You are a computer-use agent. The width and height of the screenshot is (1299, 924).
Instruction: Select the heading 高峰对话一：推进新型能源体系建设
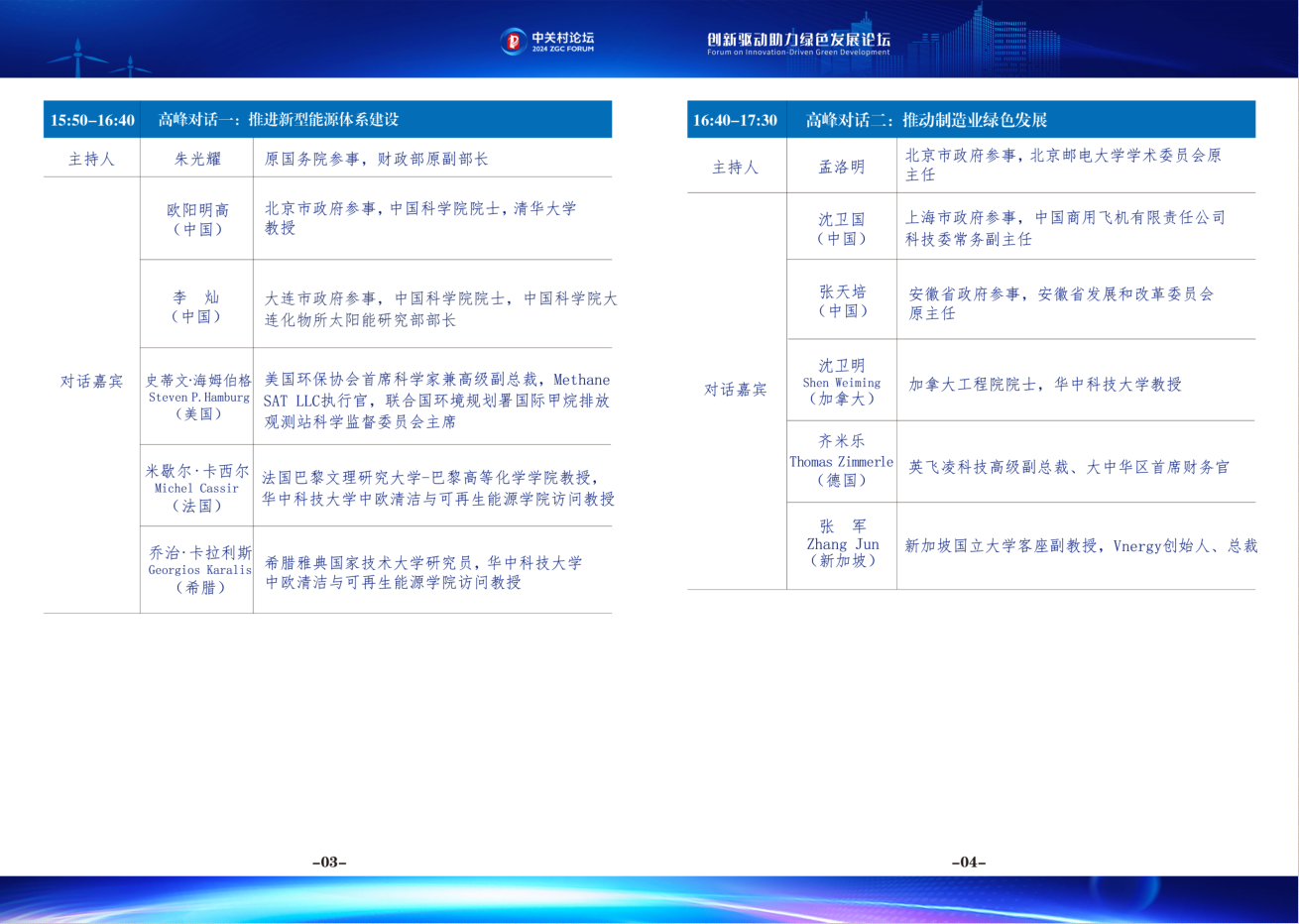point(279,120)
